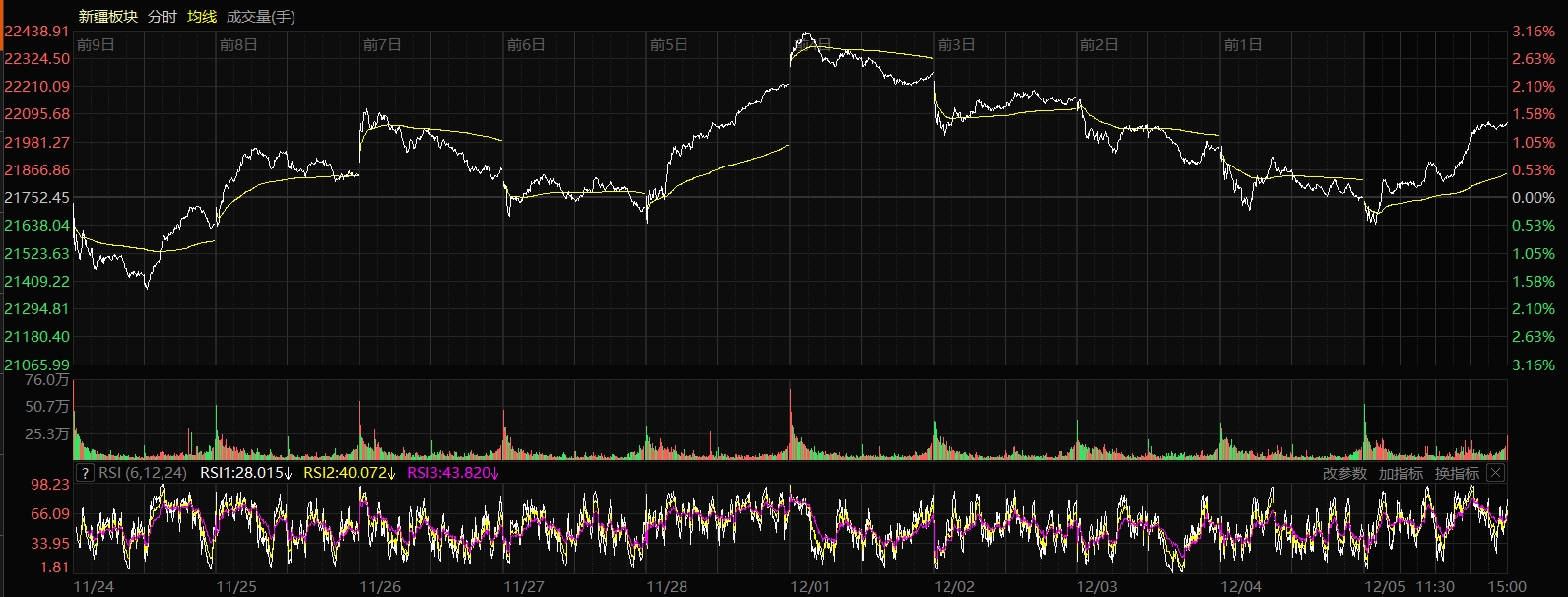Click the 15:00 closing time label

(1508, 587)
